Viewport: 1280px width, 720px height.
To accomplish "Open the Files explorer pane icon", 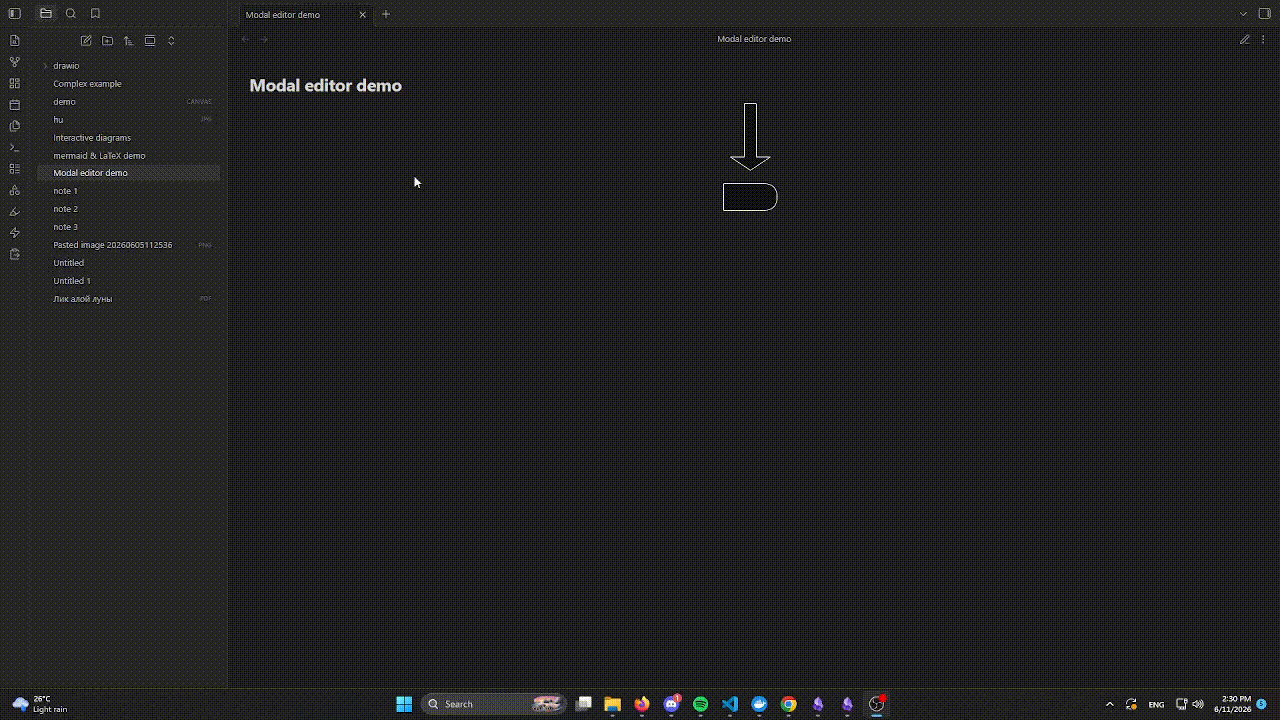I will (x=46, y=14).
